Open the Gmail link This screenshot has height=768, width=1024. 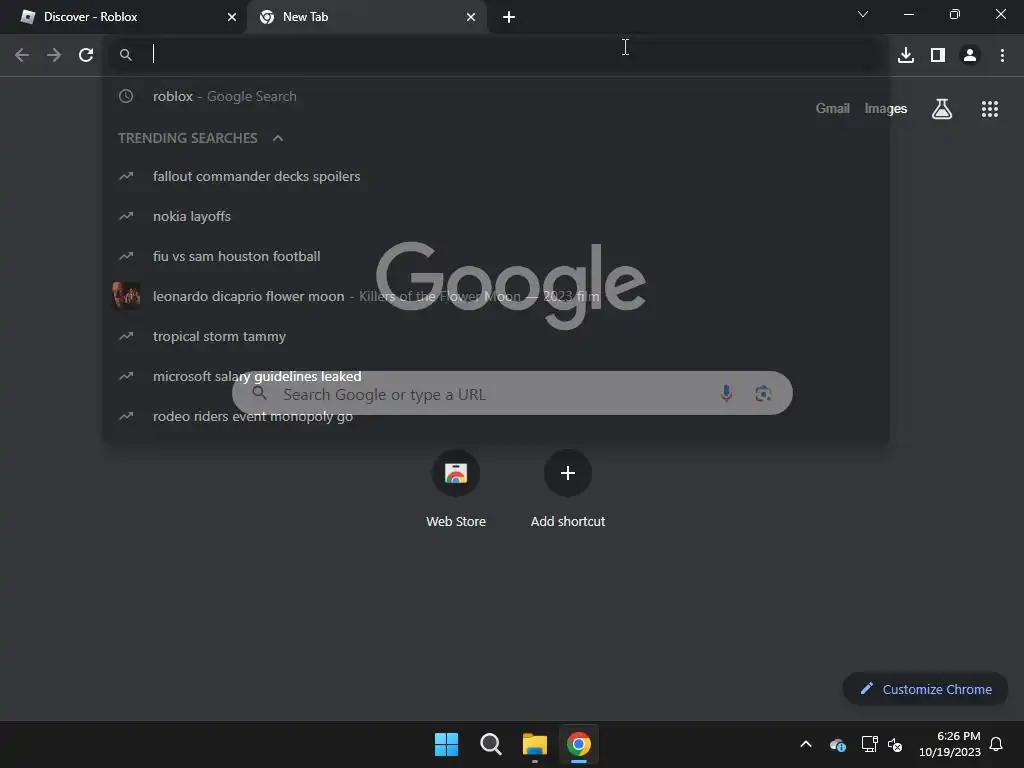(832, 108)
